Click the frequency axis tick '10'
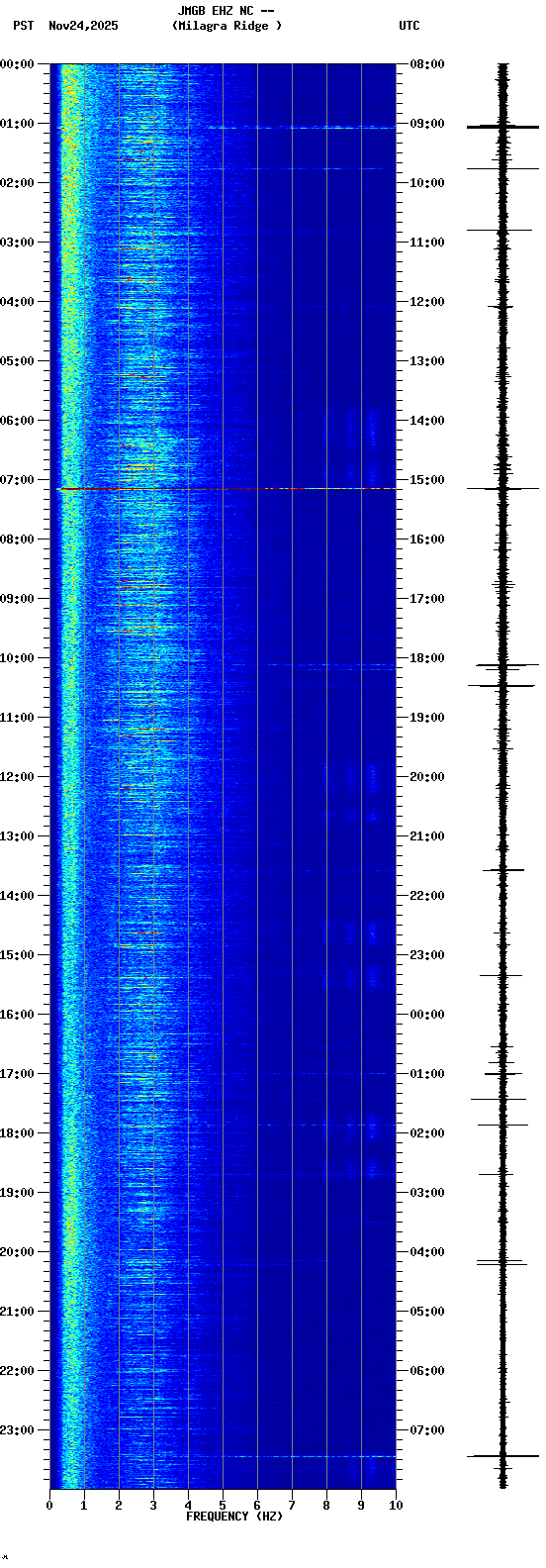The height and width of the screenshot is (1568, 546). (x=396, y=1506)
